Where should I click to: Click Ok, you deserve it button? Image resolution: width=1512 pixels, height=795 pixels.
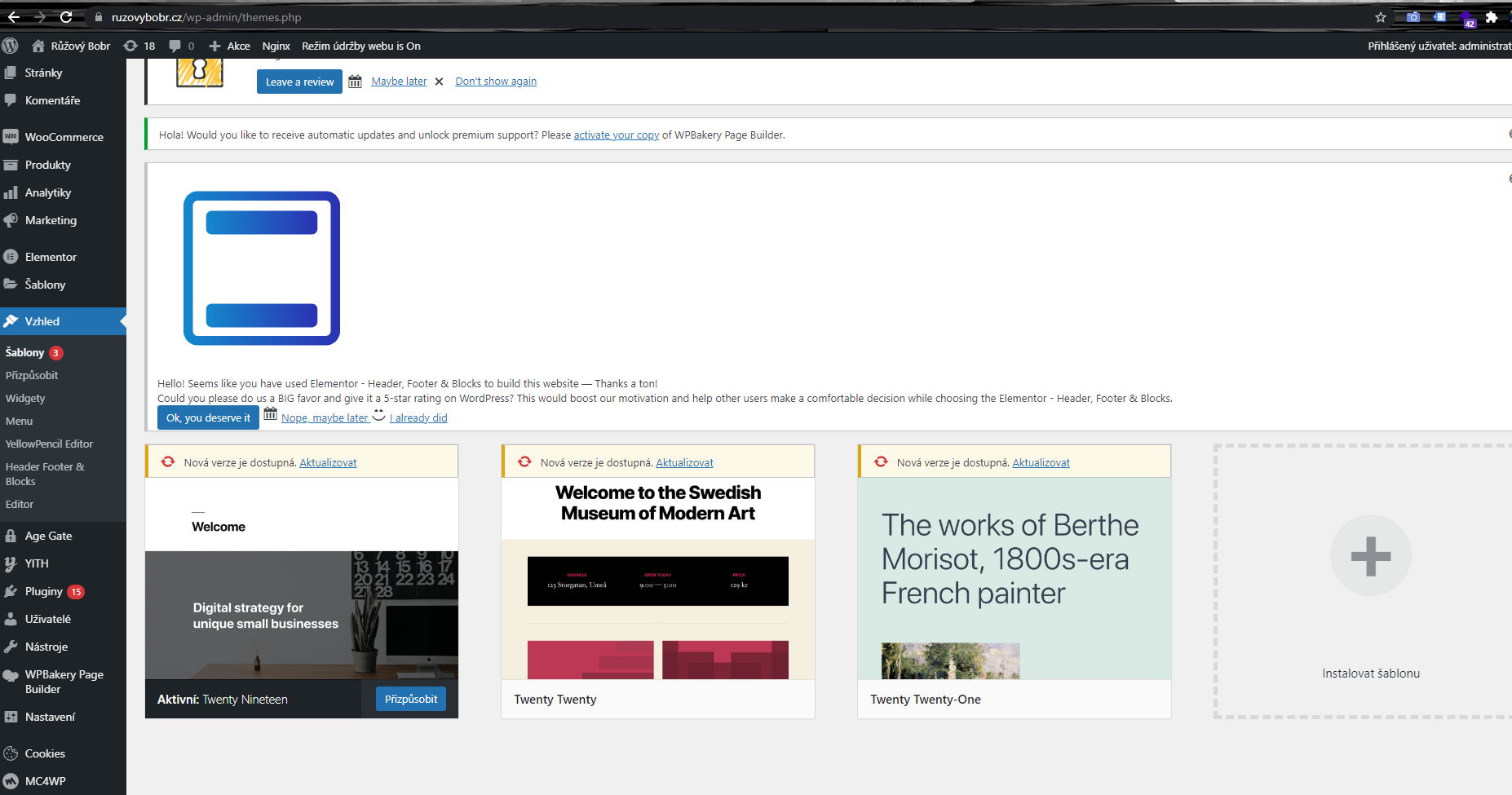[x=208, y=417]
